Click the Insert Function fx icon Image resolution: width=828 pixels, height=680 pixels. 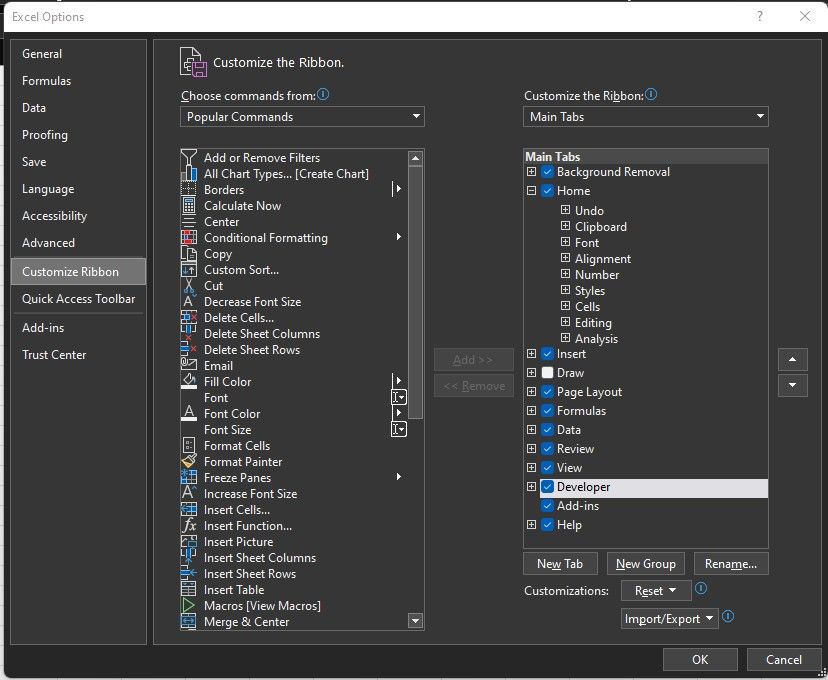click(189, 525)
